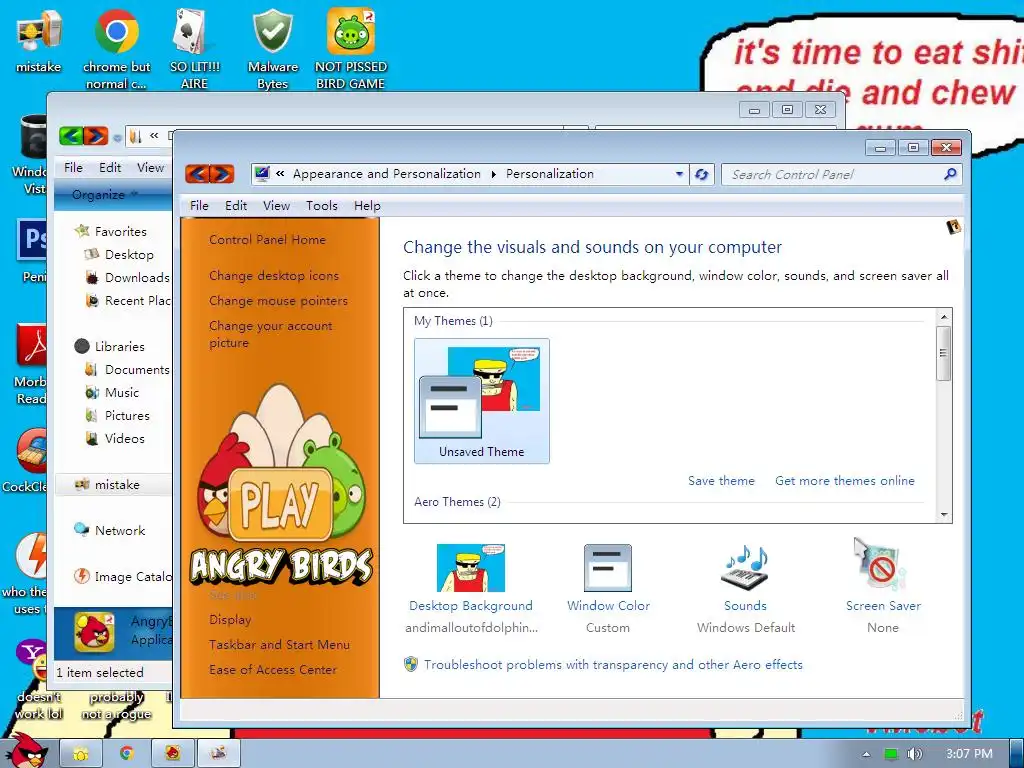1024x768 pixels.
Task: Open the Personalization taskbar item
Action: pos(219,753)
